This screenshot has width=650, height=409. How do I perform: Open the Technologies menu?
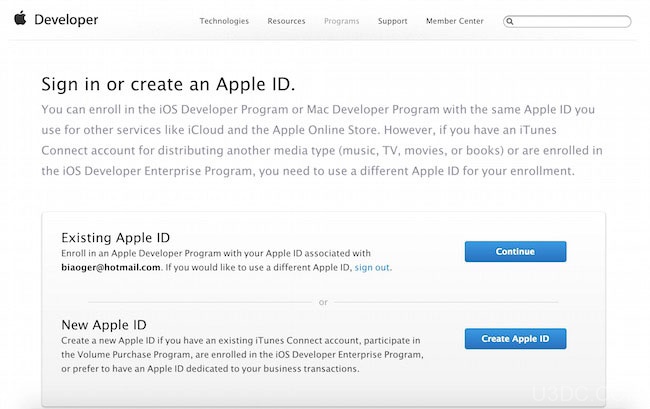coord(224,21)
